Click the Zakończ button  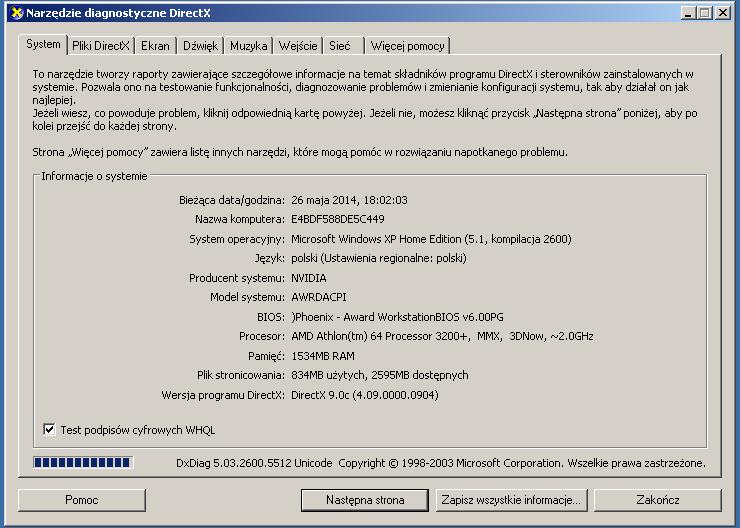pyautogui.click(x=658, y=500)
